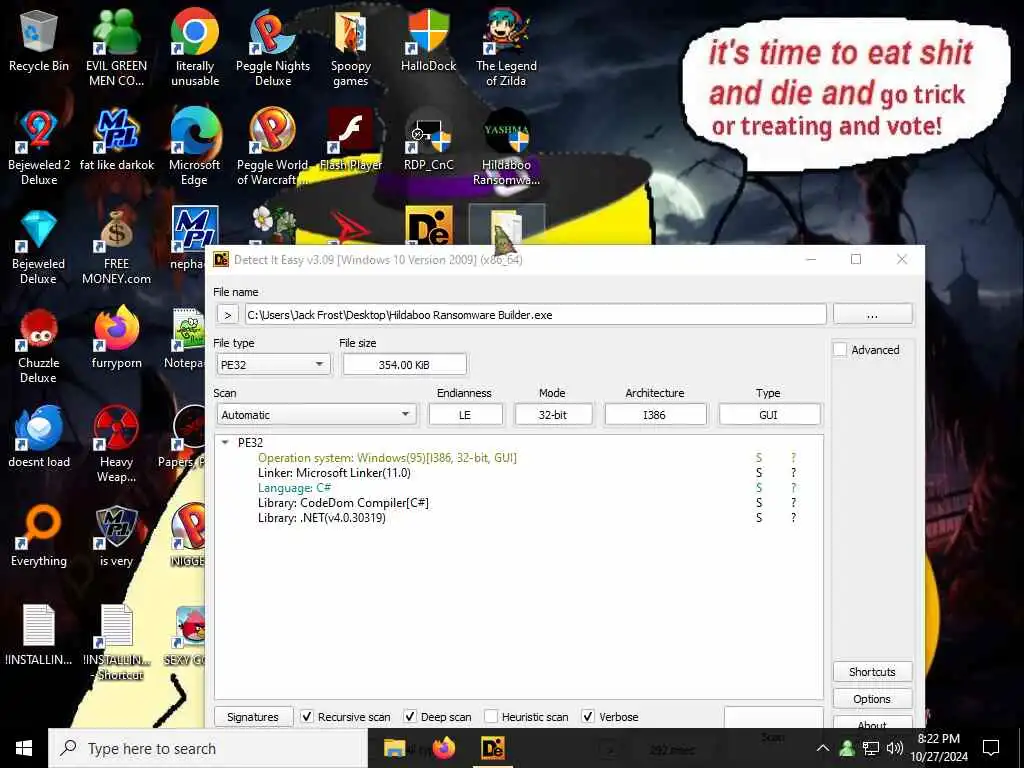The width and height of the screenshot is (1024, 768).
Task: Open the notification center icon
Action: click(x=991, y=748)
